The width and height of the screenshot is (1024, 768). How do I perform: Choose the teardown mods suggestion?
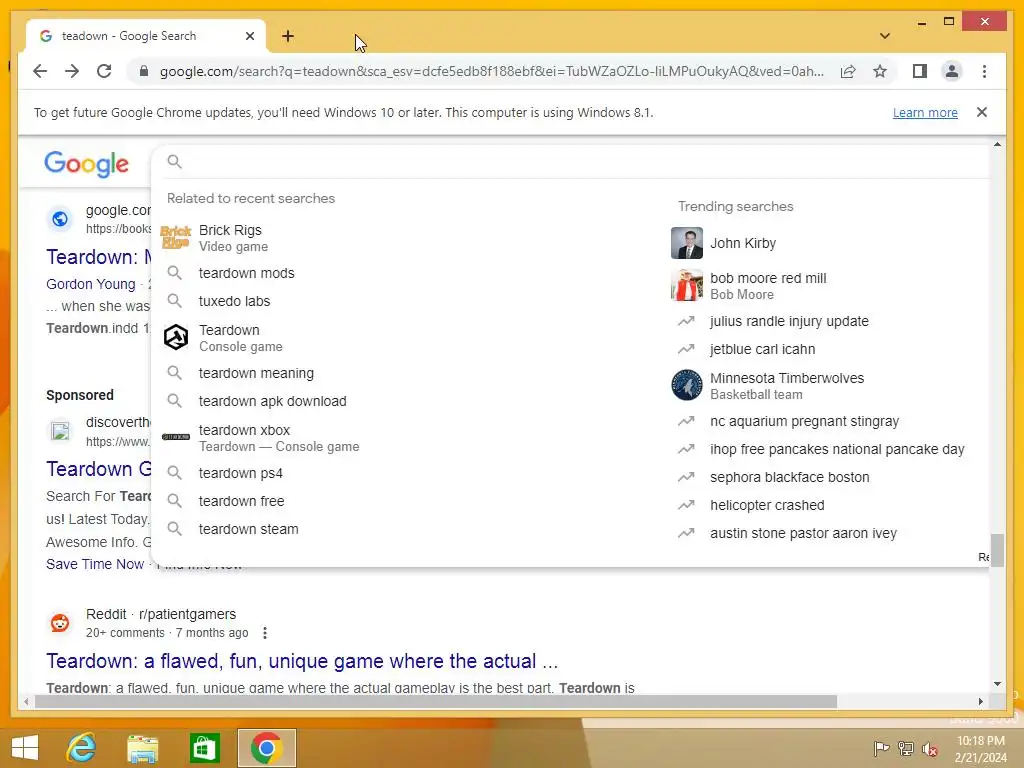pyautogui.click(x=405, y=273)
